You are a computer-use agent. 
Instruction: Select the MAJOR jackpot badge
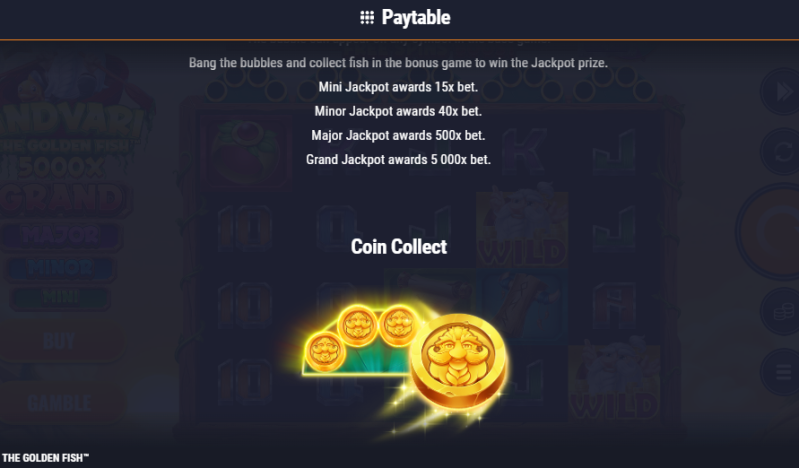click(x=61, y=235)
